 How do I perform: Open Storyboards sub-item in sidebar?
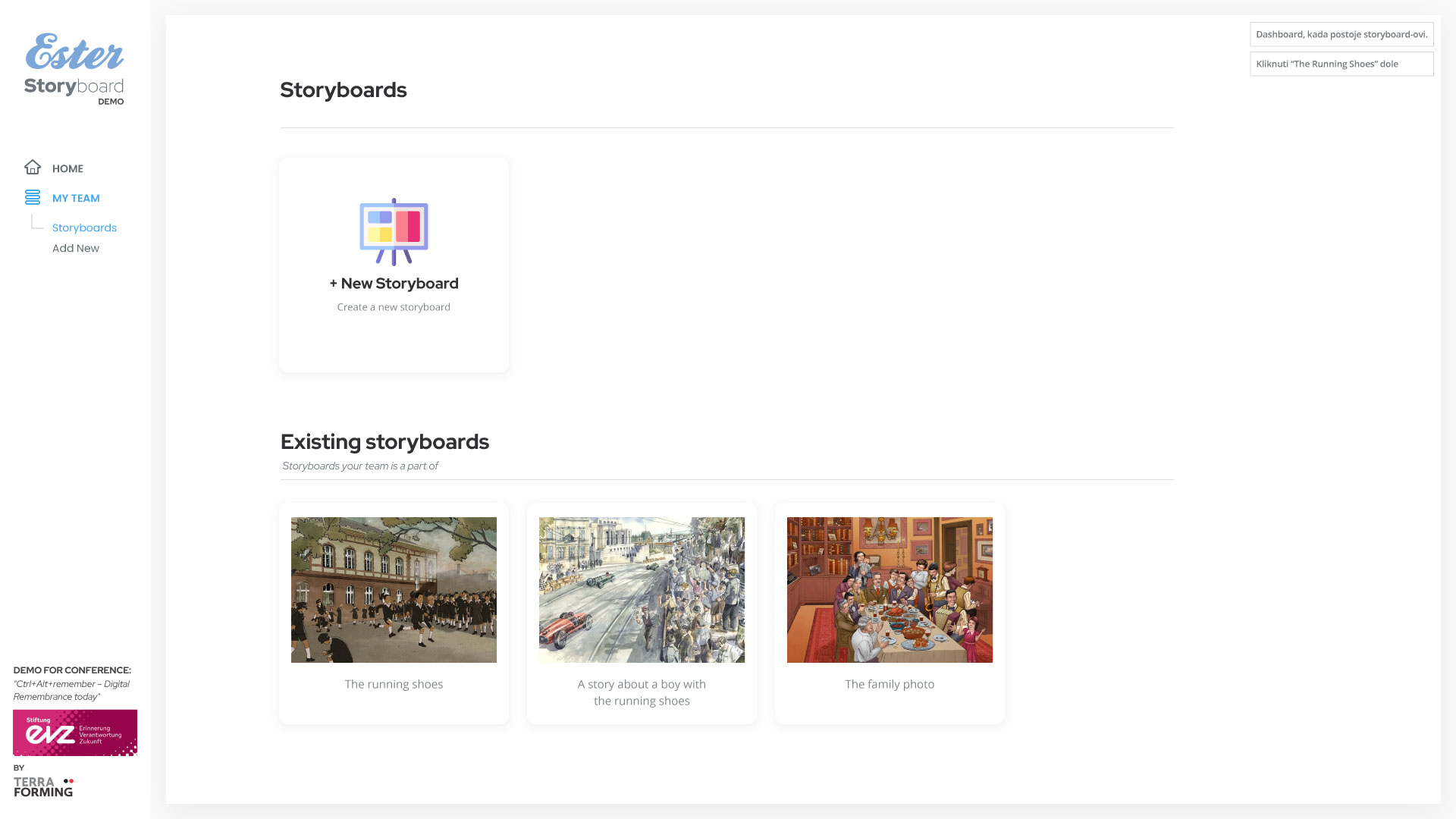(x=84, y=227)
